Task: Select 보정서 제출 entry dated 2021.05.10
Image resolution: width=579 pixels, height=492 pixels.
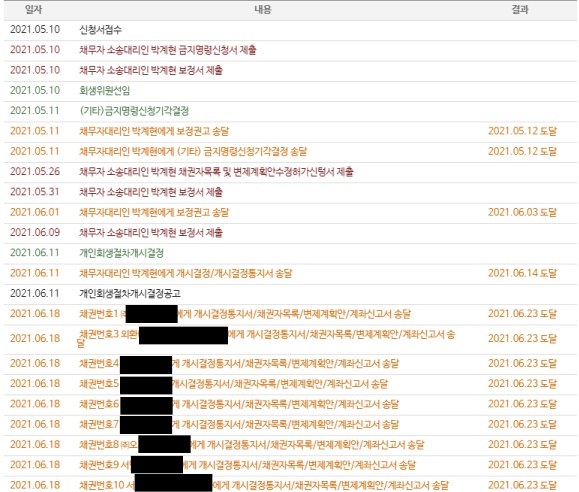Action: point(151,70)
